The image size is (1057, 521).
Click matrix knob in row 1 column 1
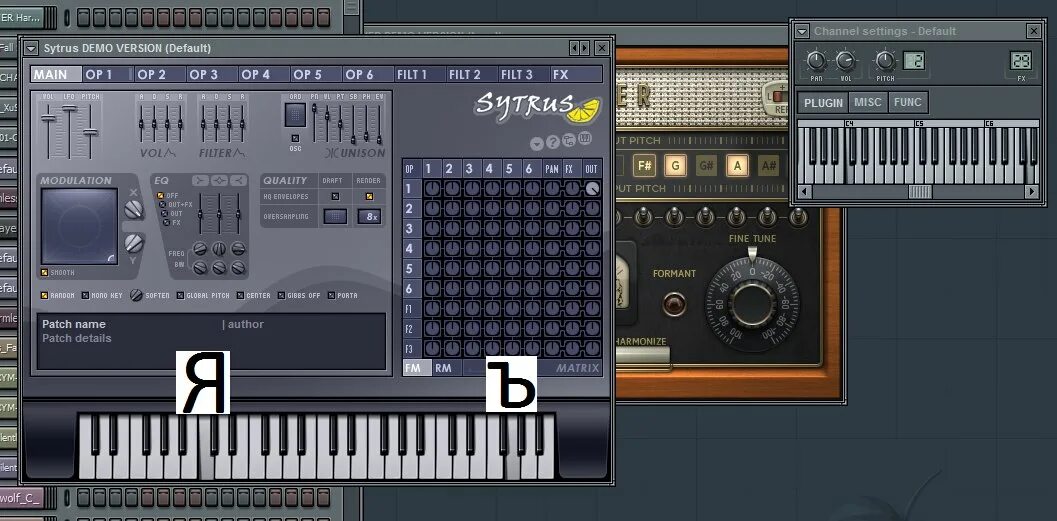tap(431, 189)
